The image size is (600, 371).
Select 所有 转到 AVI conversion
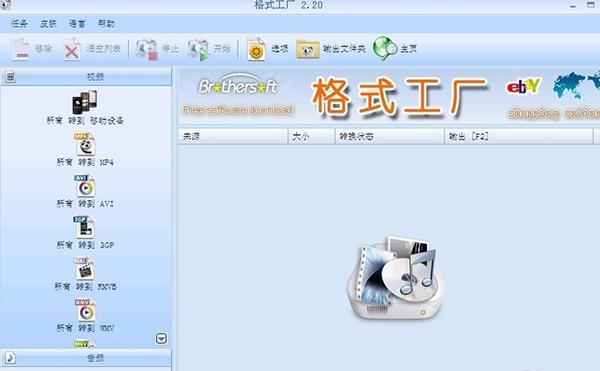click(85, 191)
